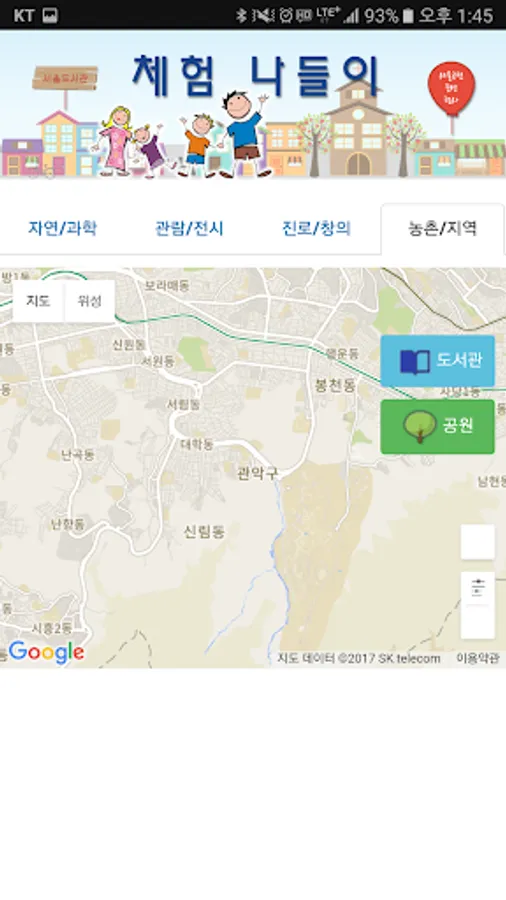Switch map view to 위성 (satellite)
Image resolution: width=506 pixels, height=900 pixels.
tap(89, 301)
